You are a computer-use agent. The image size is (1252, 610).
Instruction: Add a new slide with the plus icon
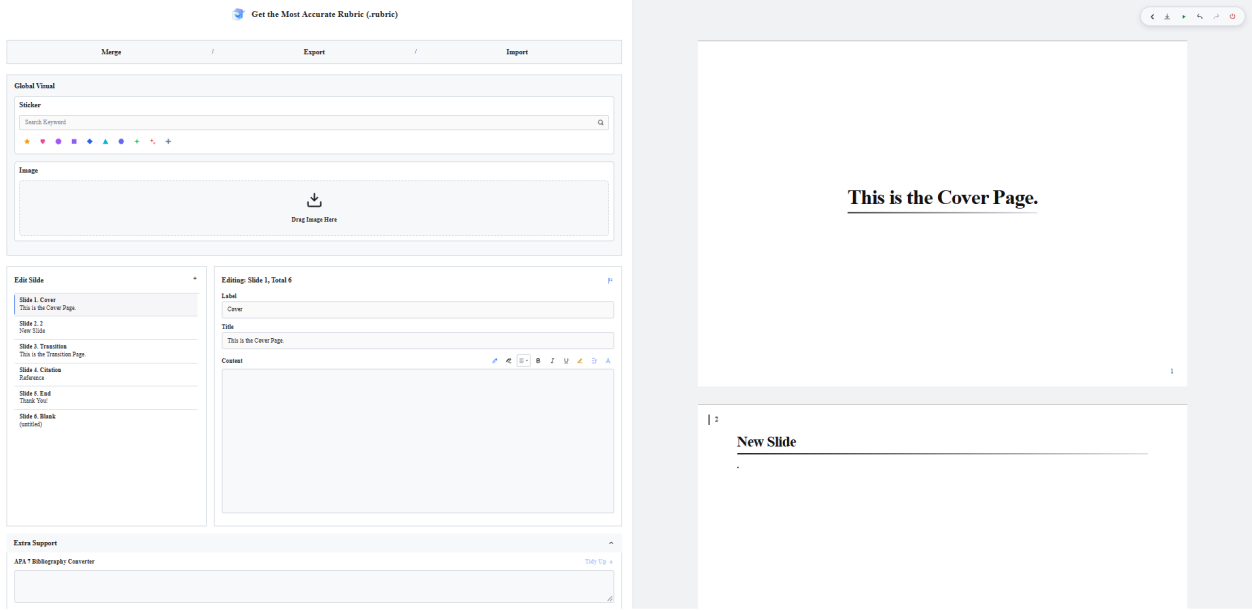(195, 279)
